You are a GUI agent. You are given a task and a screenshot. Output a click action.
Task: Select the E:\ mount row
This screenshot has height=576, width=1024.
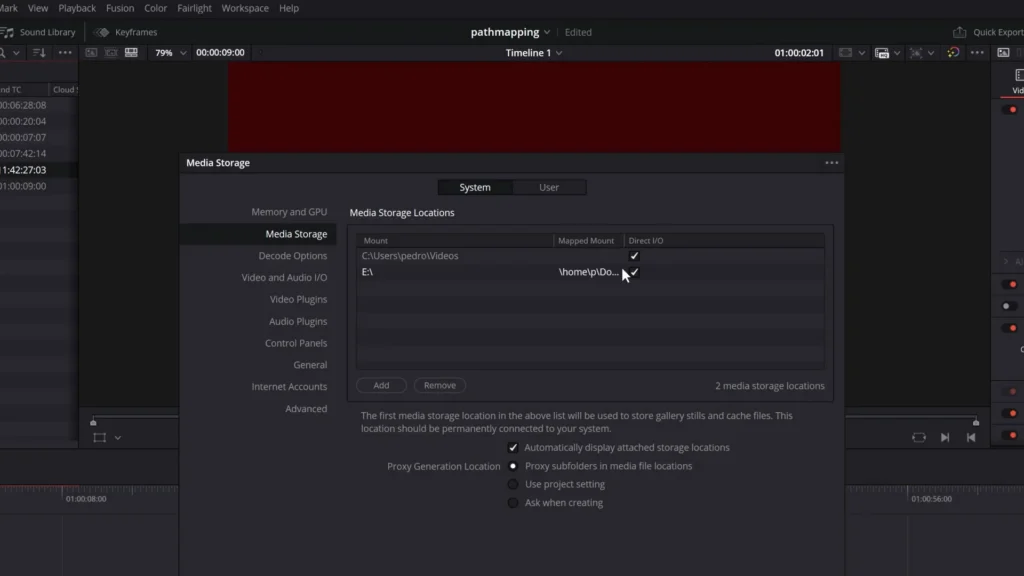tap(590, 272)
